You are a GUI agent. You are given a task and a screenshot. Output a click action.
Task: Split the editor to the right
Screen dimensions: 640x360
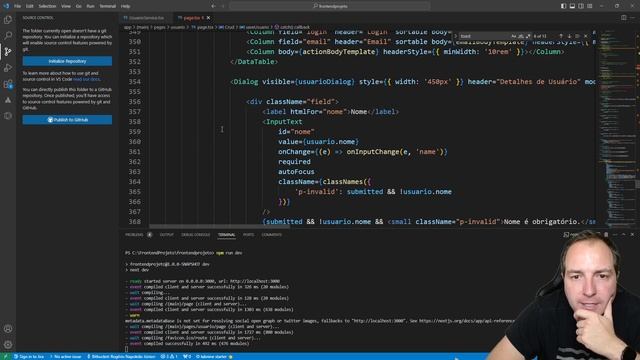click(624, 18)
